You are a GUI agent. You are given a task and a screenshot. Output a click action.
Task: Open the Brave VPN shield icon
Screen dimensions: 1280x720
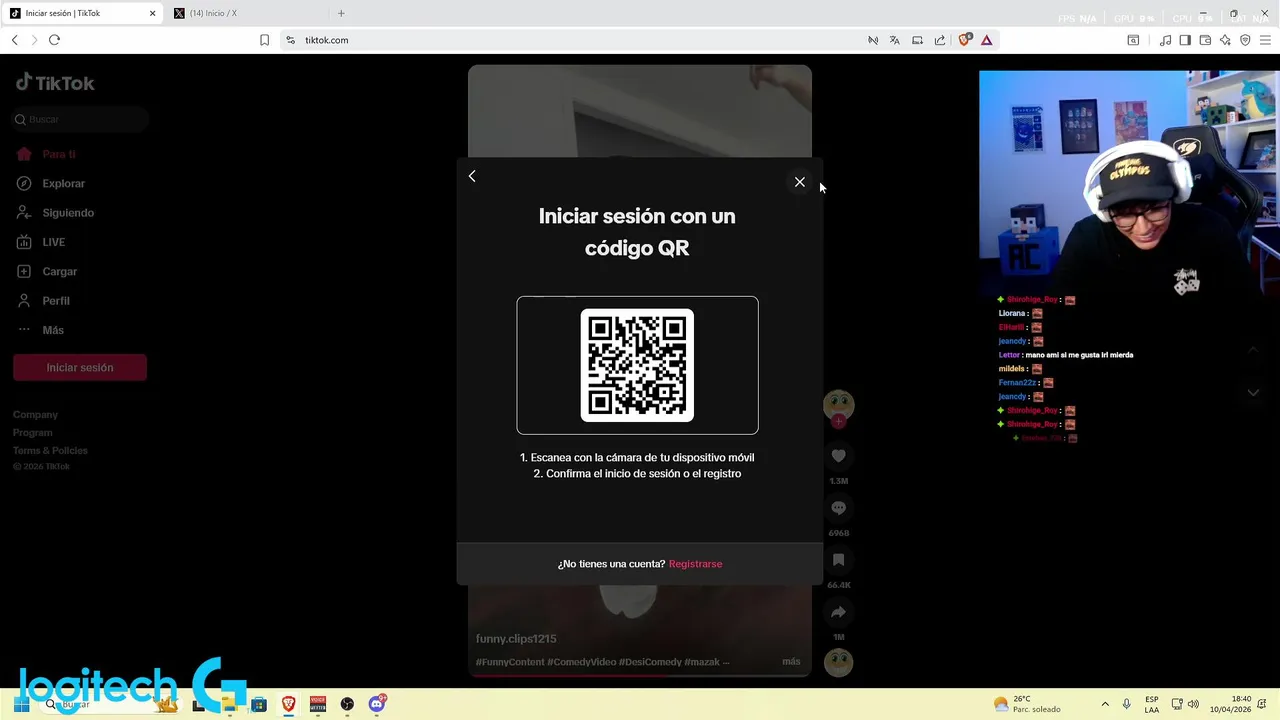click(x=1245, y=40)
